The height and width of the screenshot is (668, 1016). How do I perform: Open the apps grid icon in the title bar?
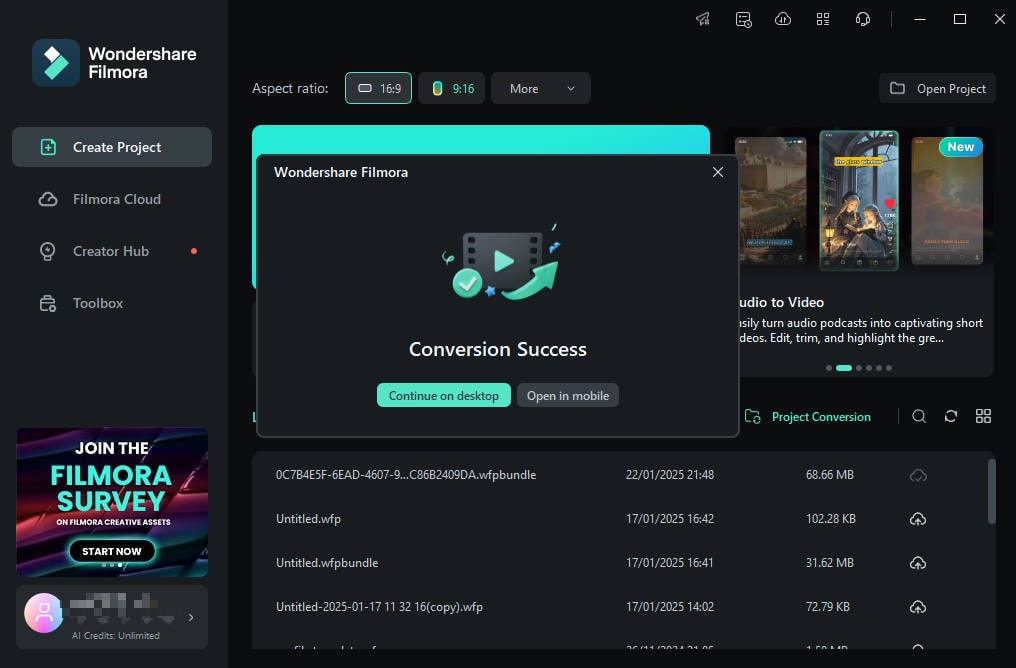(823, 19)
